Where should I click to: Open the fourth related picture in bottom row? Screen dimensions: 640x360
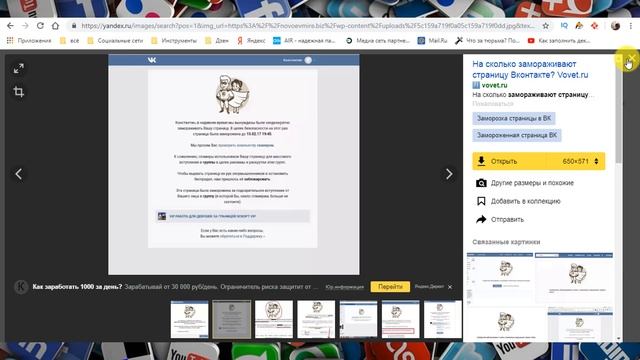580,324
